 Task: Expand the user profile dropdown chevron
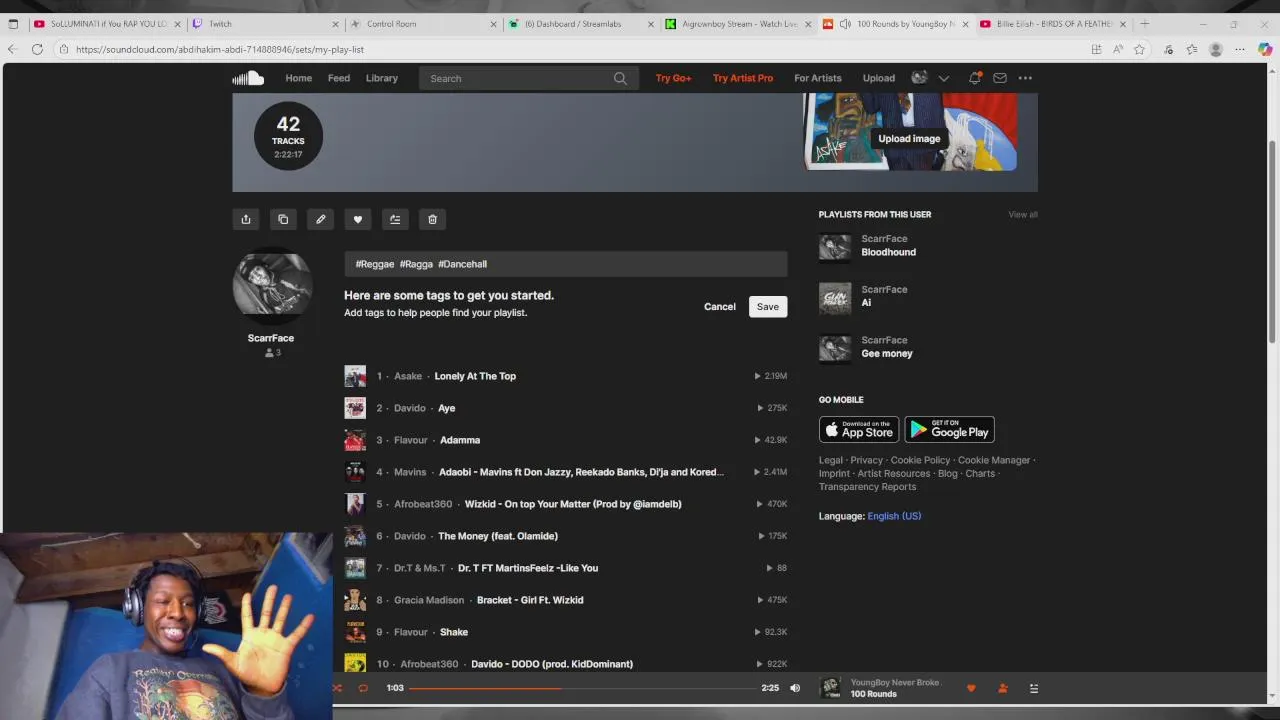[x=943, y=78]
